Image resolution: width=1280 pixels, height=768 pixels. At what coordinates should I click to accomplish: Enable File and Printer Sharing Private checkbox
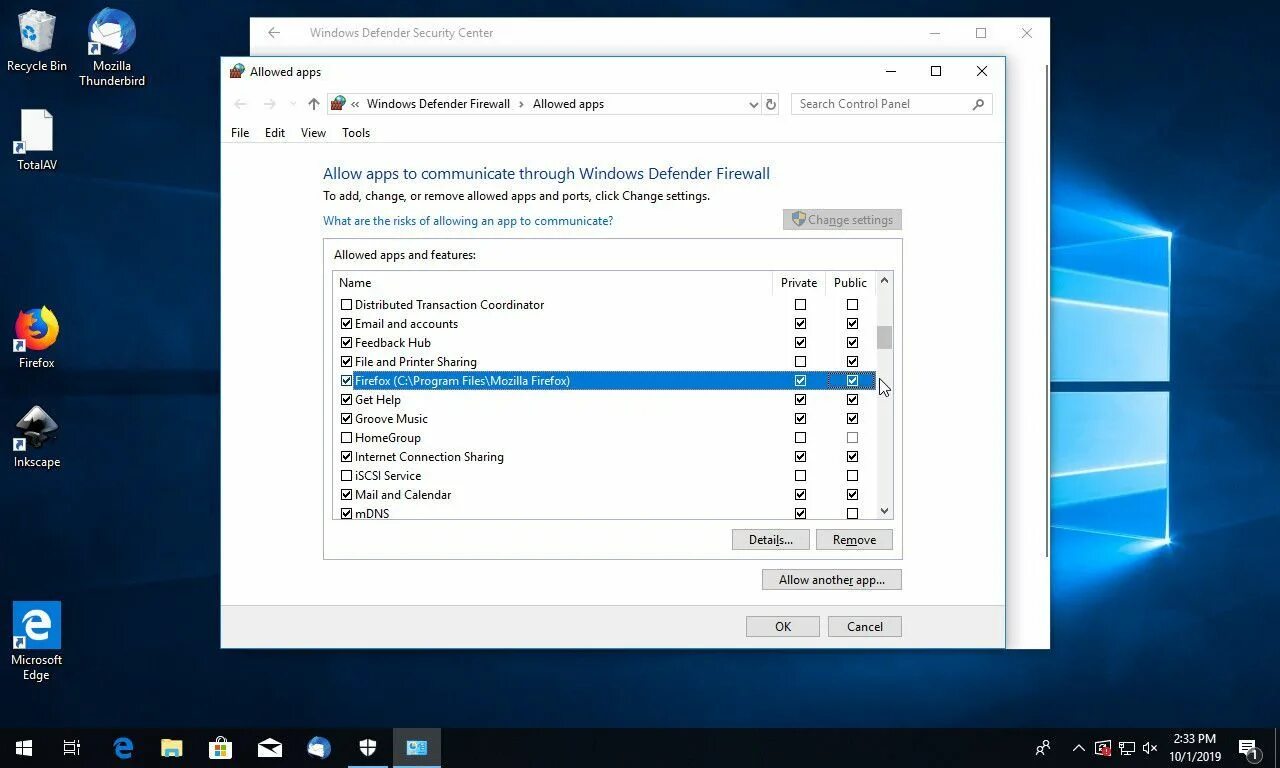(800, 362)
